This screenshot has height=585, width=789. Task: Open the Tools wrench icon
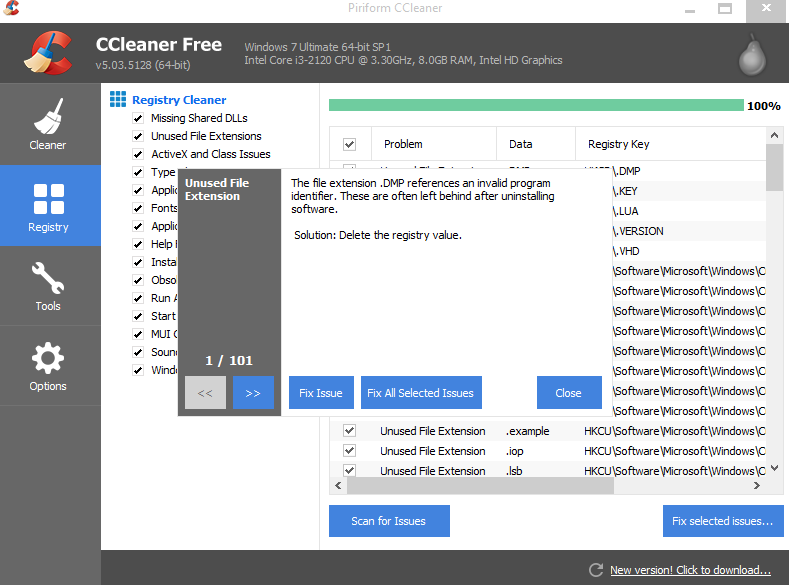[48, 278]
